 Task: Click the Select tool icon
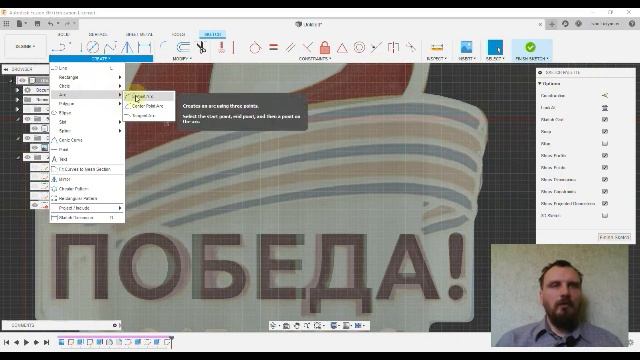pyautogui.click(x=495, y=47)
